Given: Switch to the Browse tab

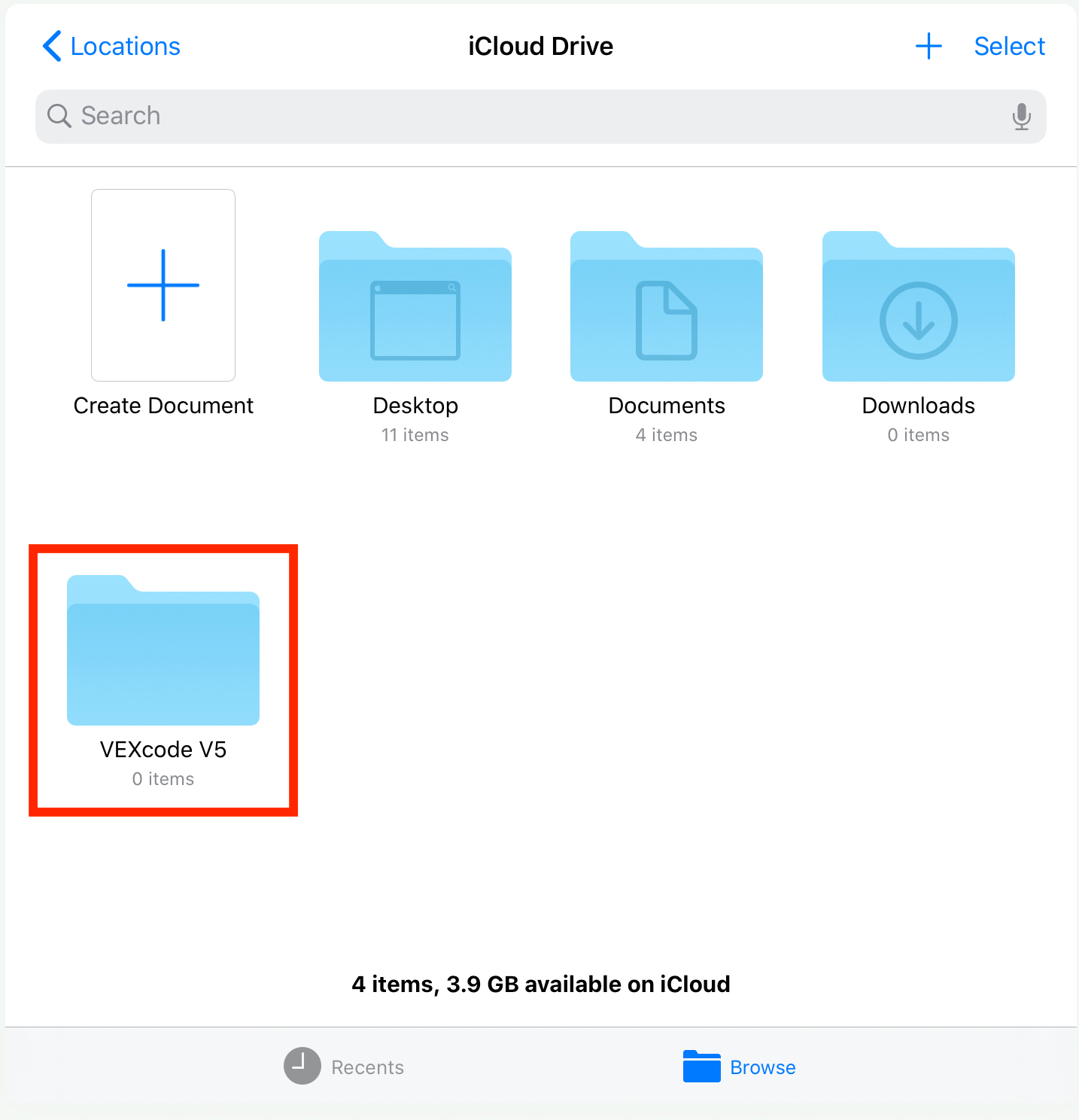Looking at the screenshot, I should [x=739, y=1066].
